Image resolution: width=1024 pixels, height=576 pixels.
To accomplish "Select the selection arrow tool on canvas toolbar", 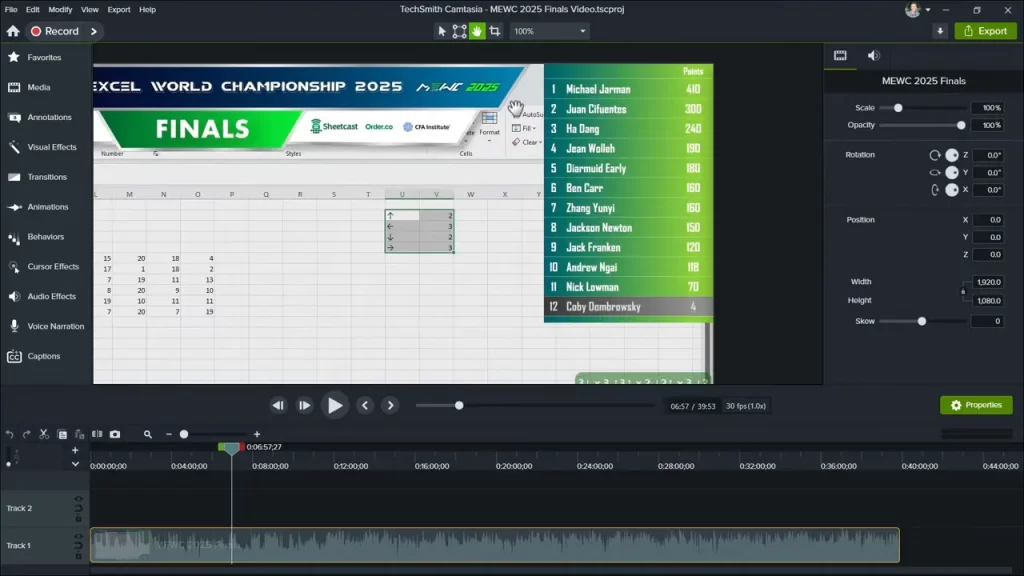I will click(442, 31).
